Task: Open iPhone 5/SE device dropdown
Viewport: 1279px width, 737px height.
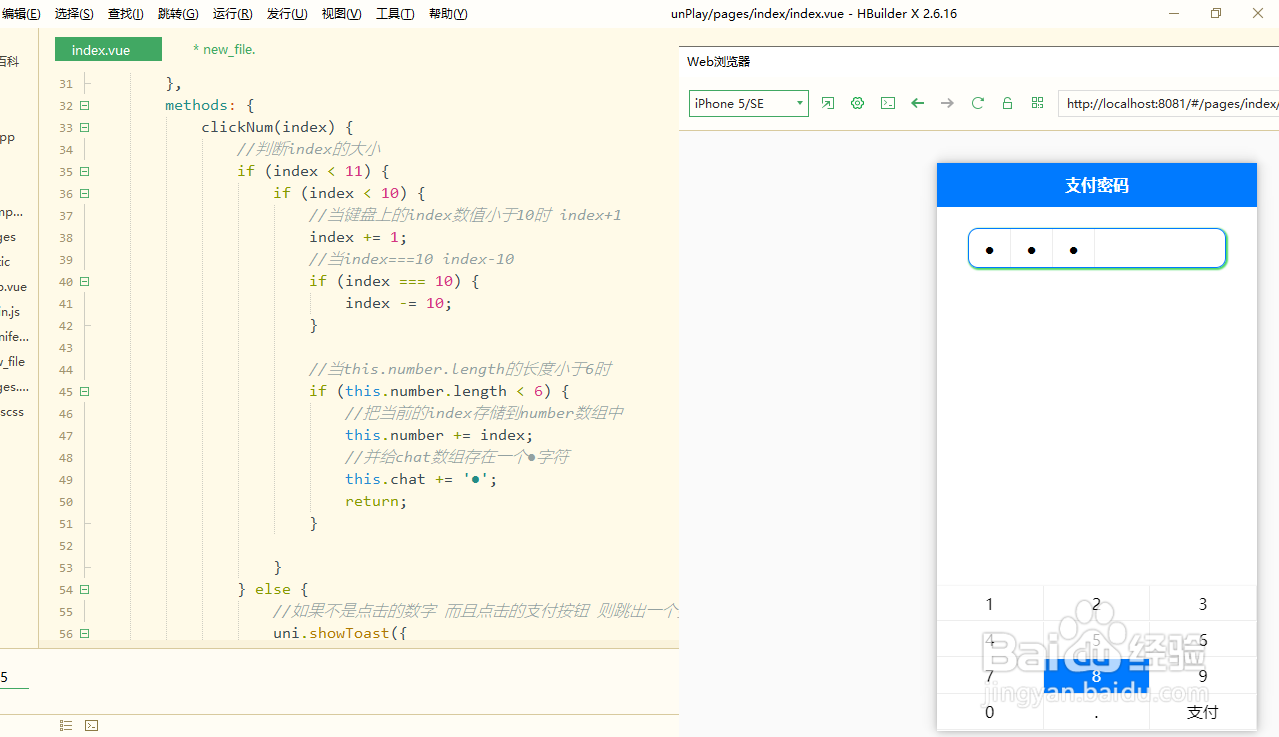Action: pos(749,103)
